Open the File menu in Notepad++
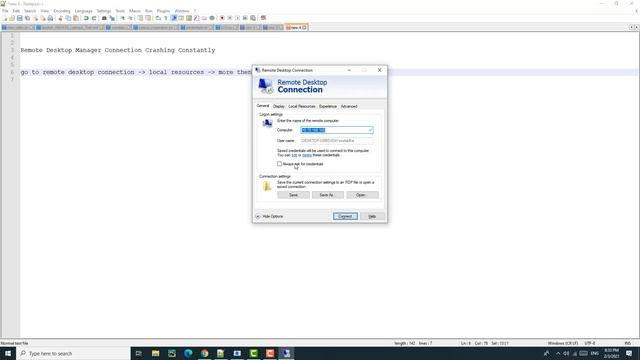The width and height of the screenshot is (640, 360). pyautogui.click(x=5, y=11)
